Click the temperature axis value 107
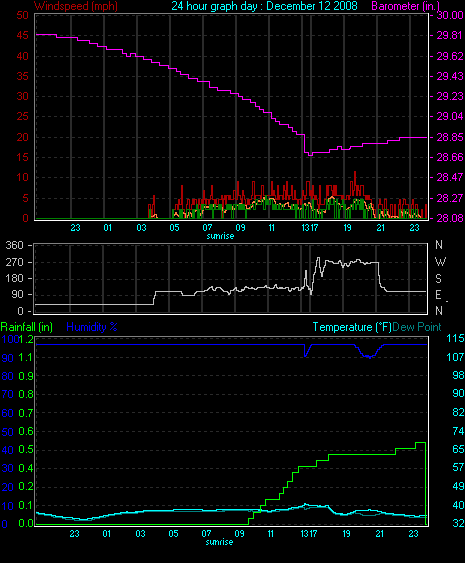Screen dimensions: 465x563 tap(455, 357)
